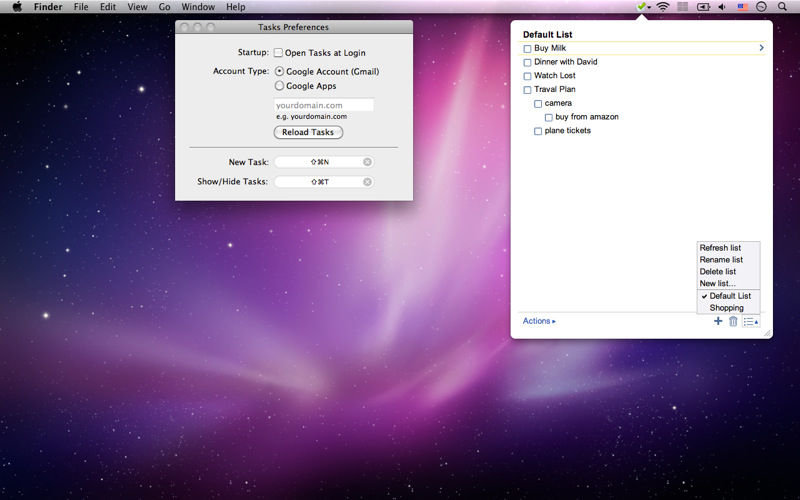Image resolution: width=800 pixels, height=500 pixels.
Task: Click the grid menu bar icon beside Wi-Fi
Action: pos(683,7)
